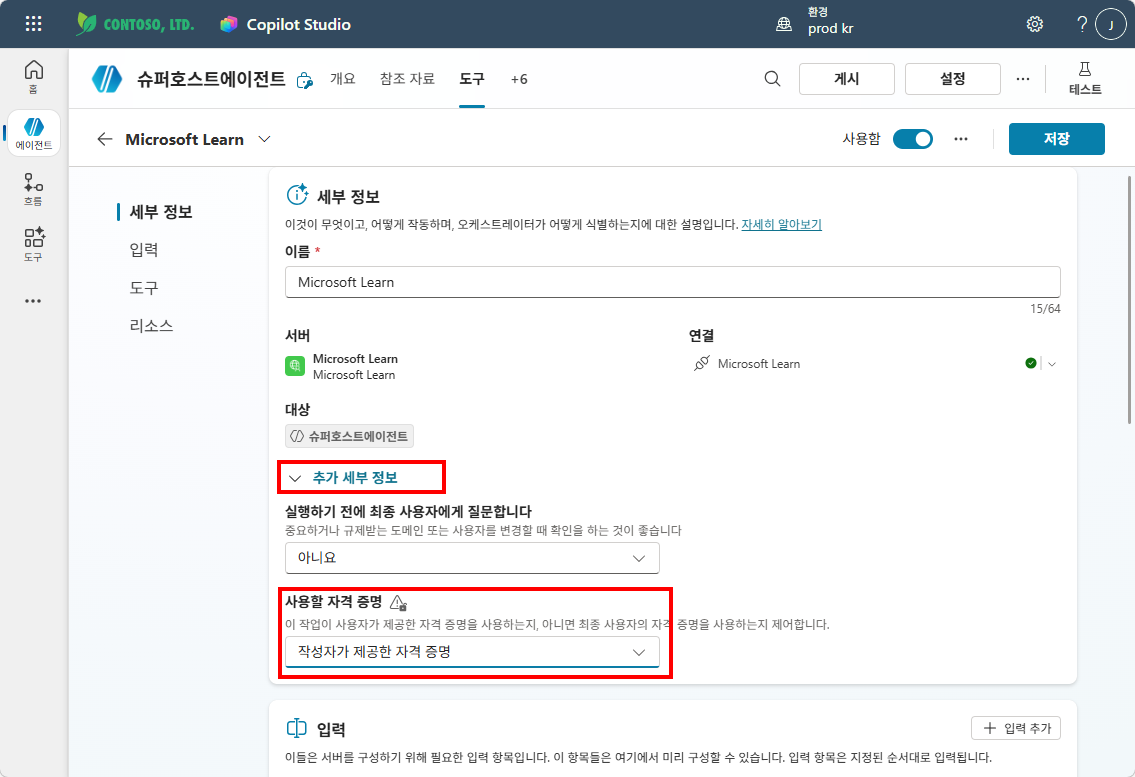
Task: Click the 실행하기 전에 최종 사용자에게 질문합니다 label
Action: pos(408,511)
